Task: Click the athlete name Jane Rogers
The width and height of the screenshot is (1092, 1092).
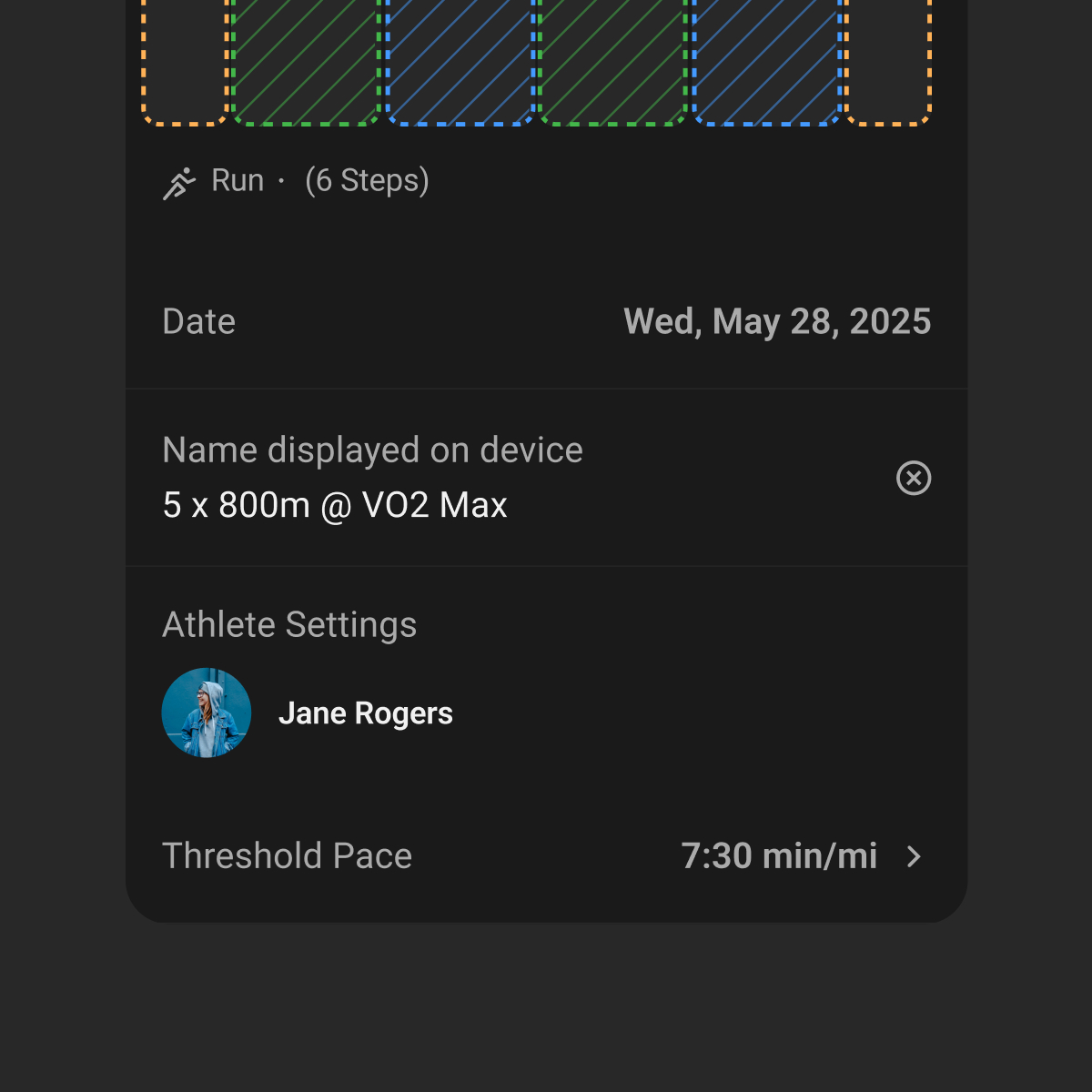Action: 366,713
